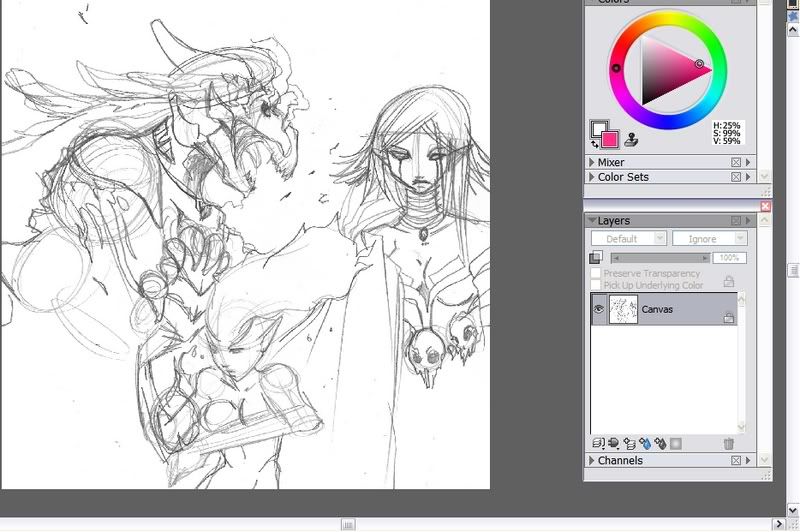This screenshot has width=800, height=532.
Task: Open the Layers panel options menu
Action: (x=748, y=221)
